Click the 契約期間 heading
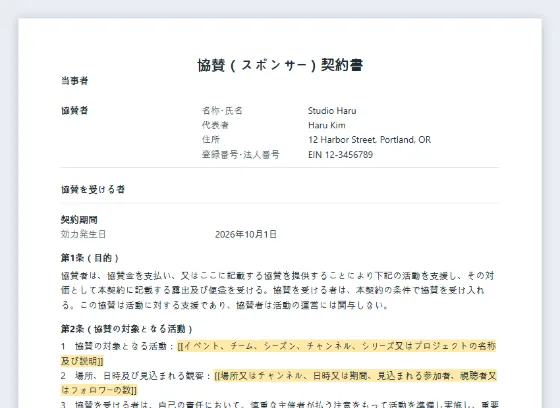The image size is (560, 408). [x=79, y=220]
